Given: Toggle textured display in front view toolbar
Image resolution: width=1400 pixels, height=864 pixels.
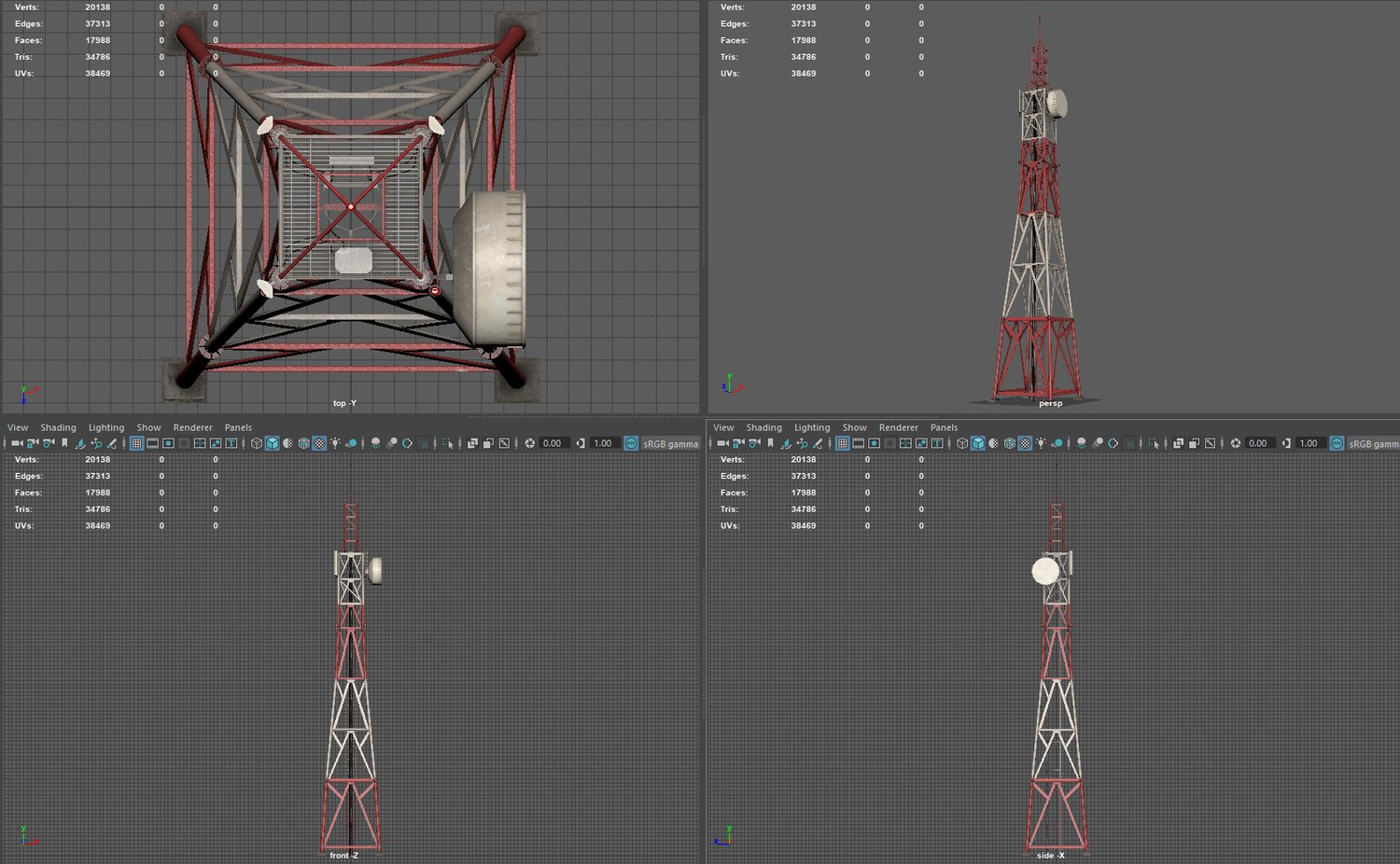Looking at the screenshot, I should click(x=319, y=443).
